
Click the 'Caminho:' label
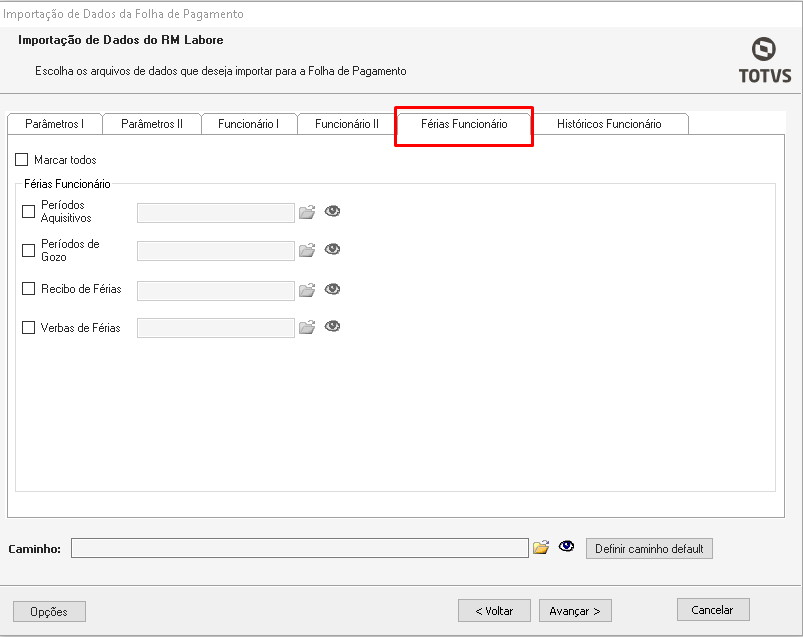pos(34,549)
